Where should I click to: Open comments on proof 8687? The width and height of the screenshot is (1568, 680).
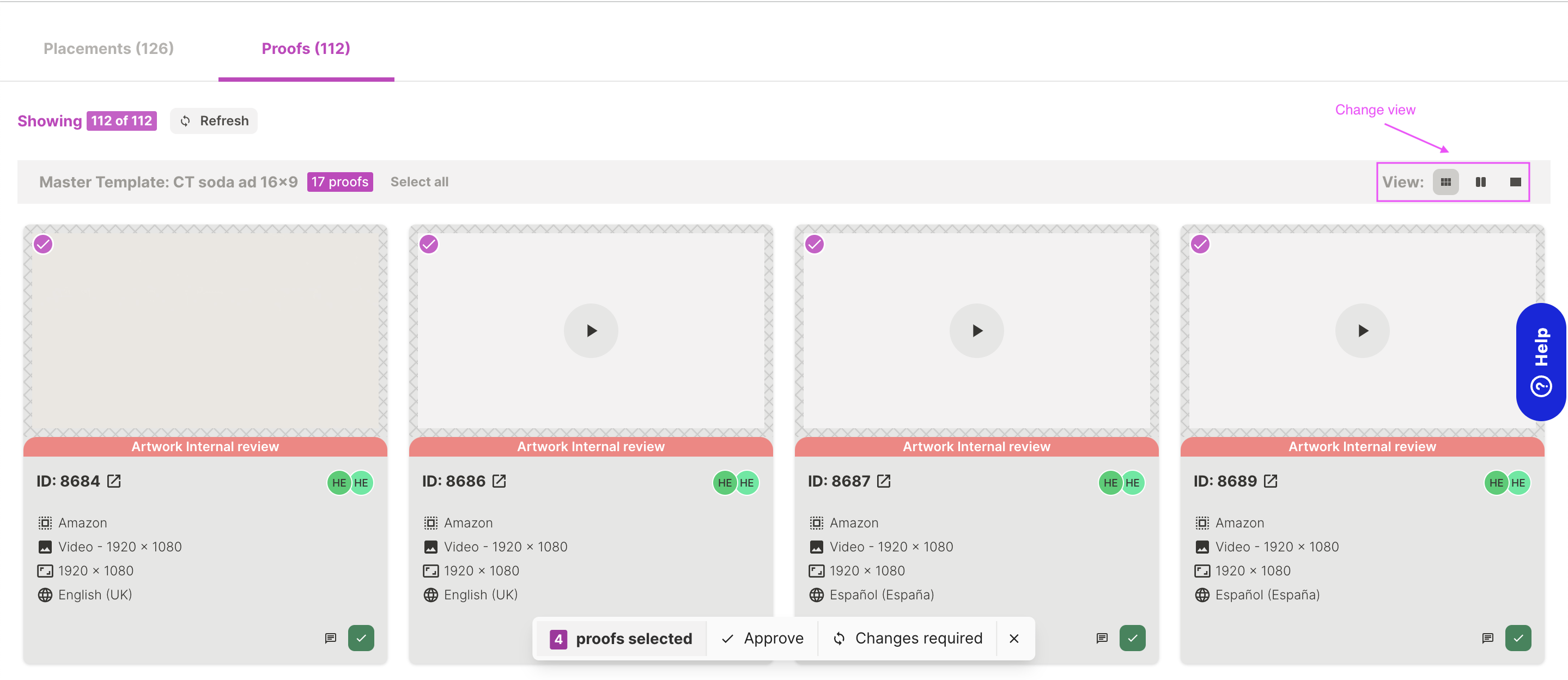click(1102, 638)
